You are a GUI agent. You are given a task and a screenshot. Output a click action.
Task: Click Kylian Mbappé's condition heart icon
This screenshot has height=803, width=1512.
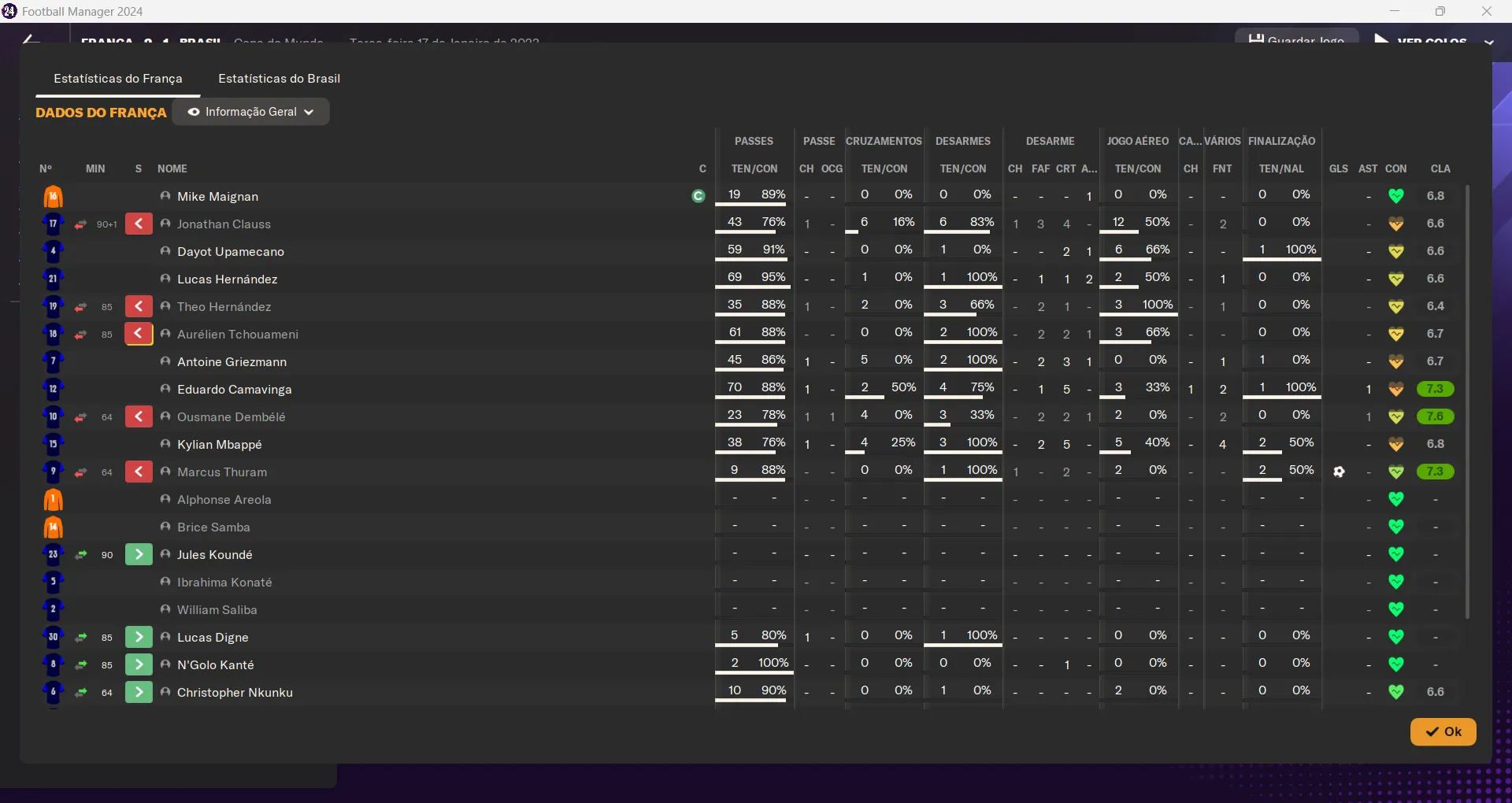click(x=1395, y=445)
